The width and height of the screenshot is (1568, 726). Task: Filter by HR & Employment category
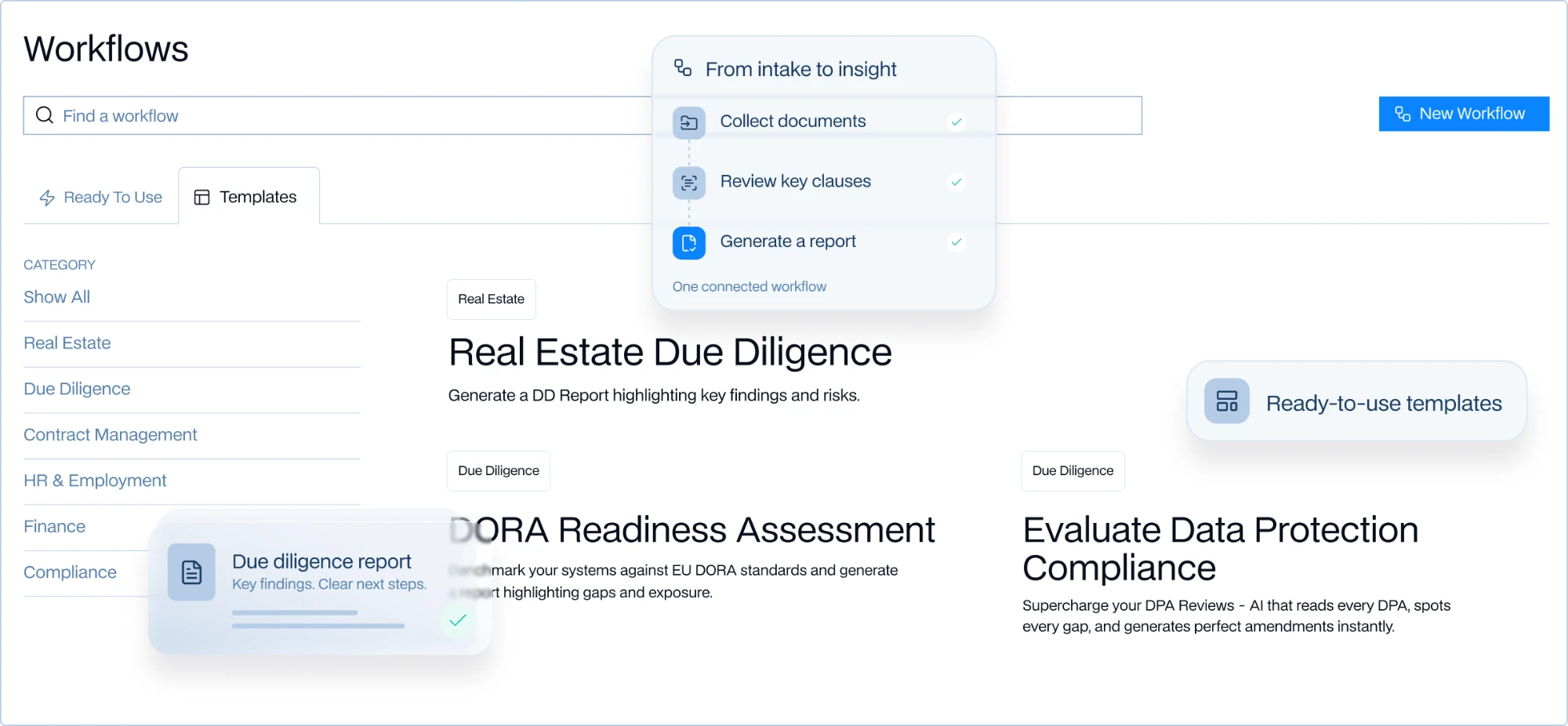95,481
